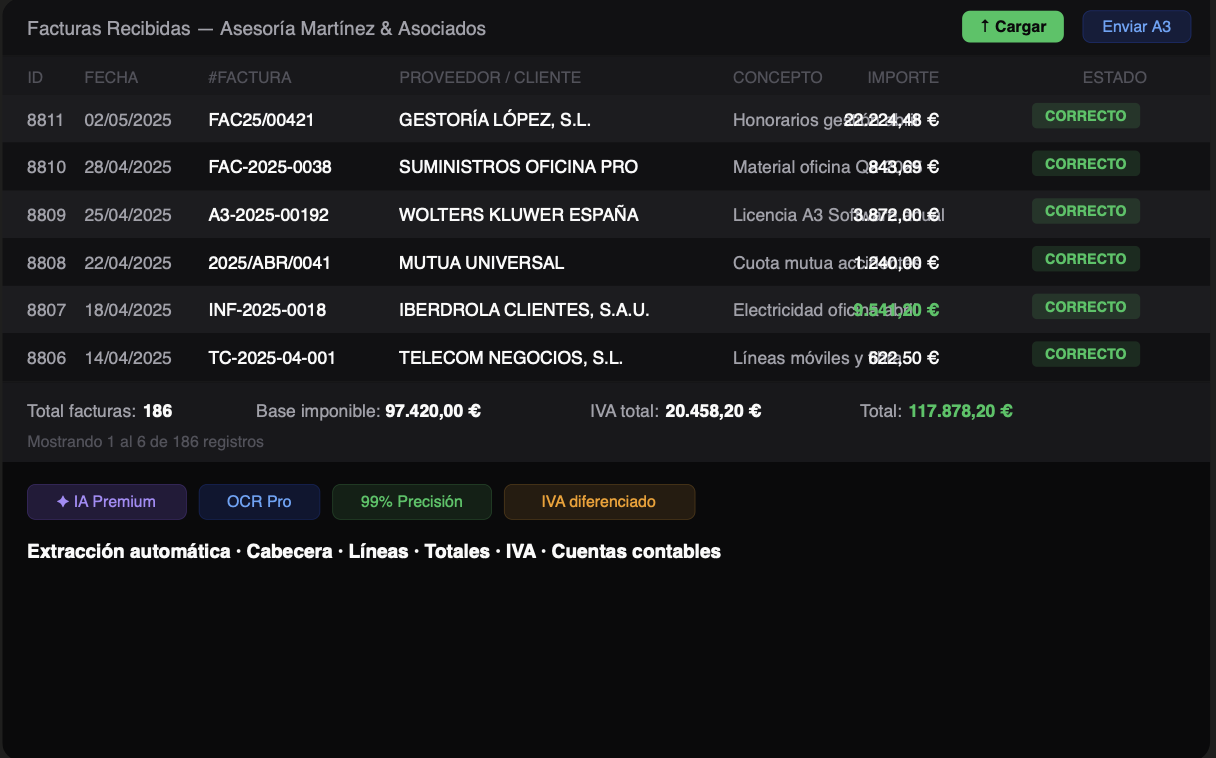The image size is (1216, 758).
Task: Click CORRECTO status for WOLTERS KLUWER row
Action: tap(1086, 211)
